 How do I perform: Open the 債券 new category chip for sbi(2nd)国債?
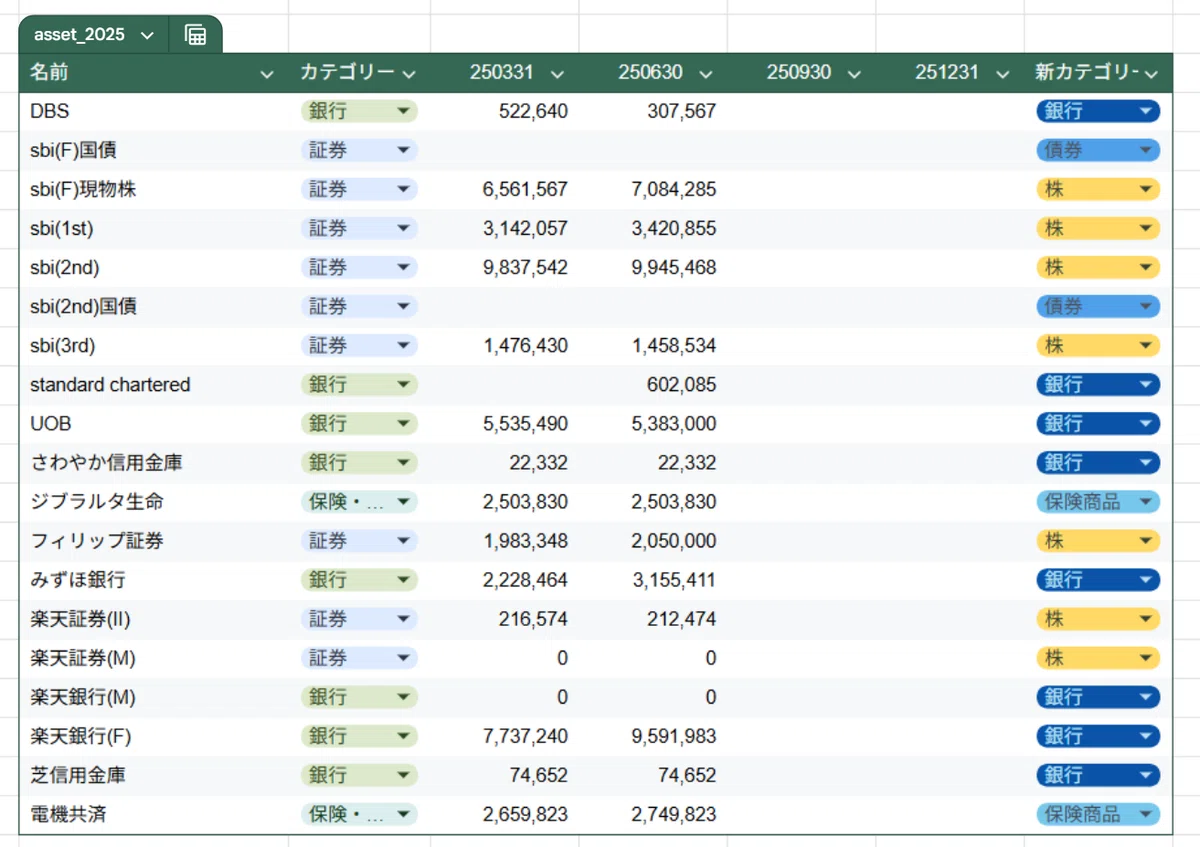1098,307
